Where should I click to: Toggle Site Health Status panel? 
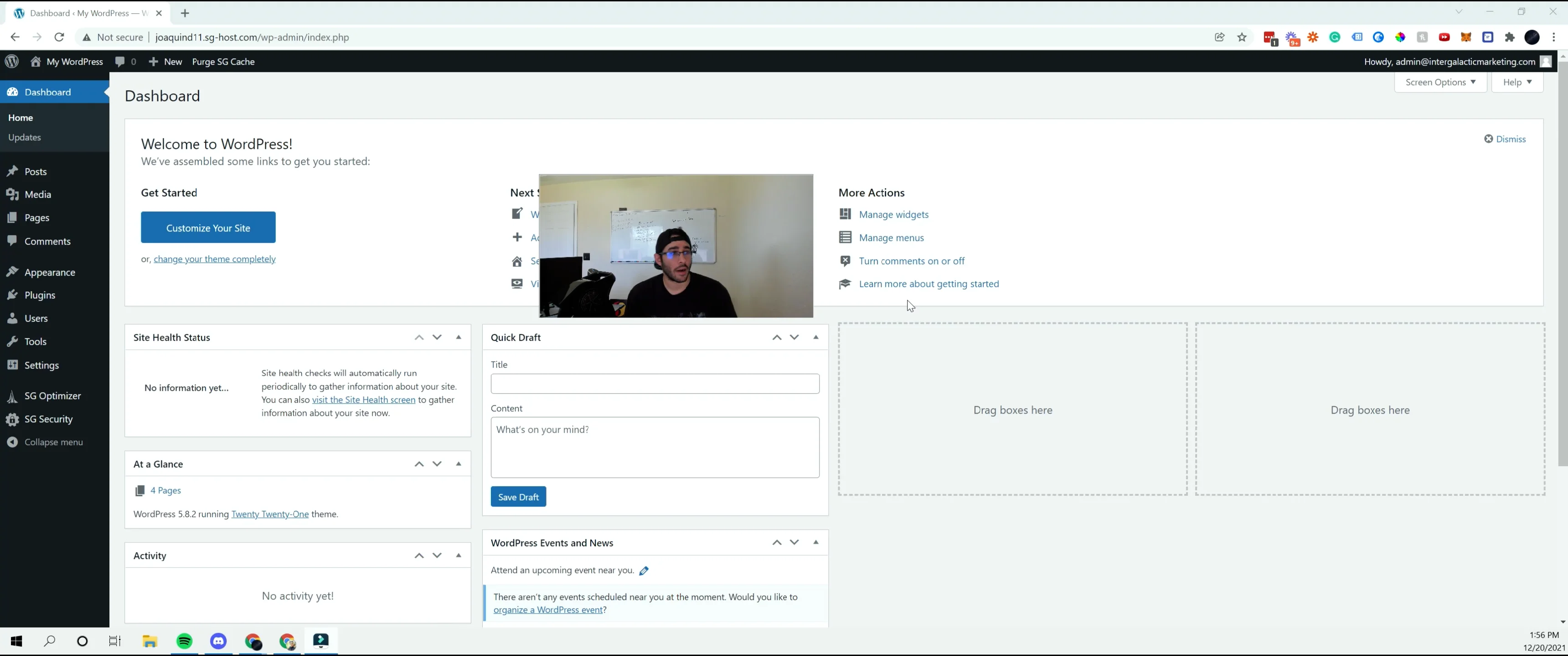459,337
